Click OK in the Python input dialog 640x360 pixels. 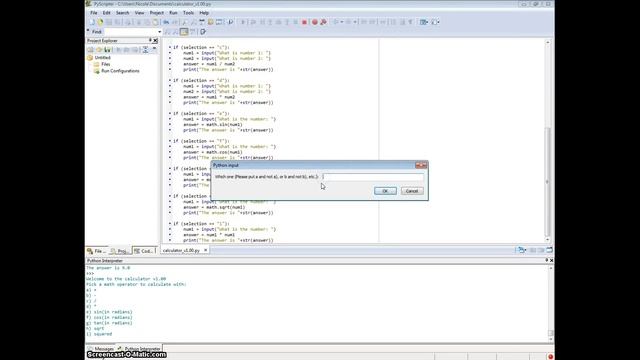[x=385, y=191]
